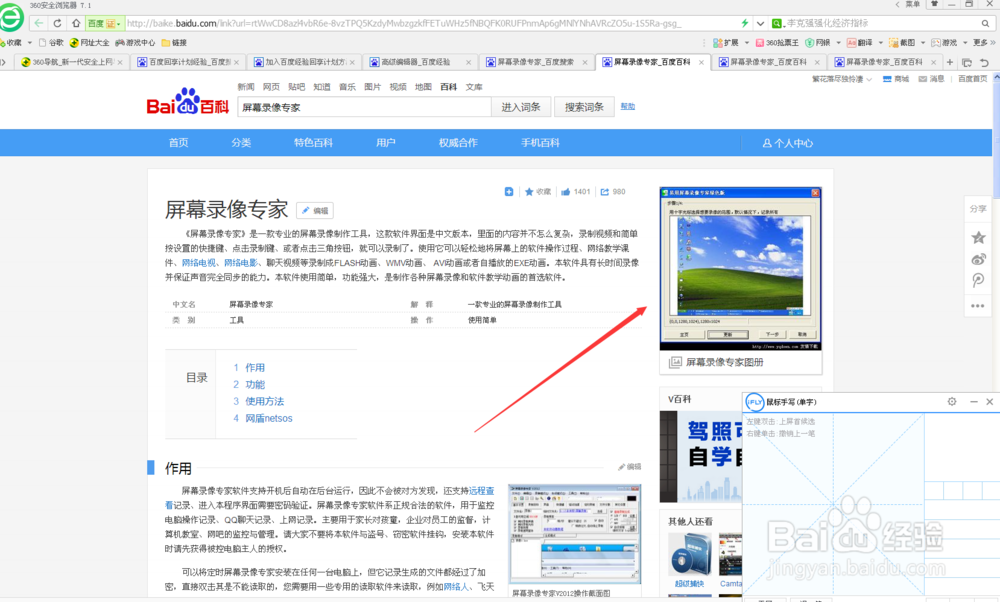Jump to 网盾netsos in the contents
Viewport: 1000px width, 602px height.
[268, 418]
